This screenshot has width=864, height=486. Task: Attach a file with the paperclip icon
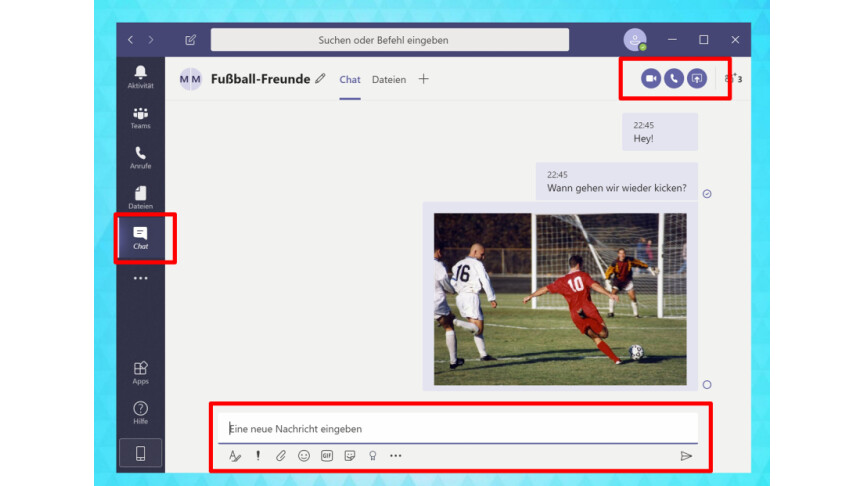[281, 456]
